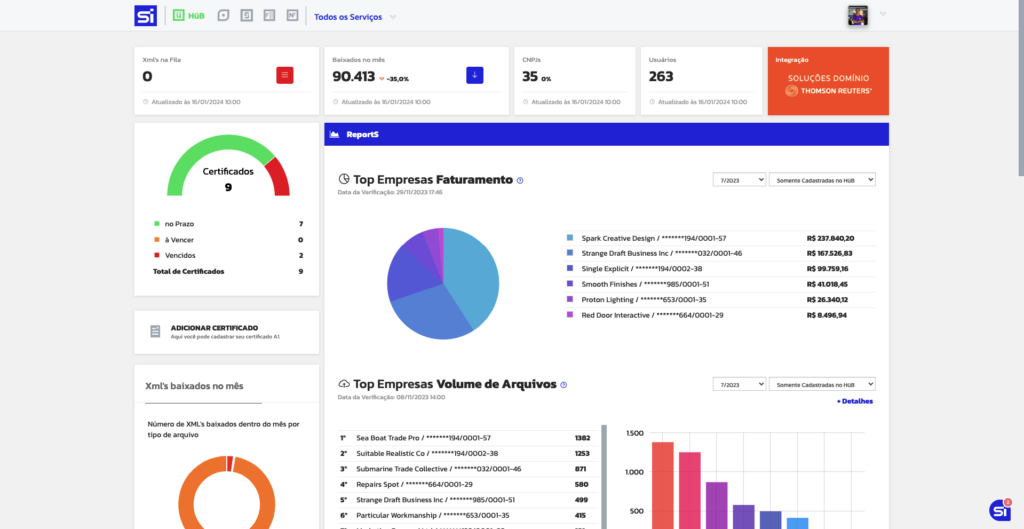Click service icon immediately right of HUB

pos(223,16)
